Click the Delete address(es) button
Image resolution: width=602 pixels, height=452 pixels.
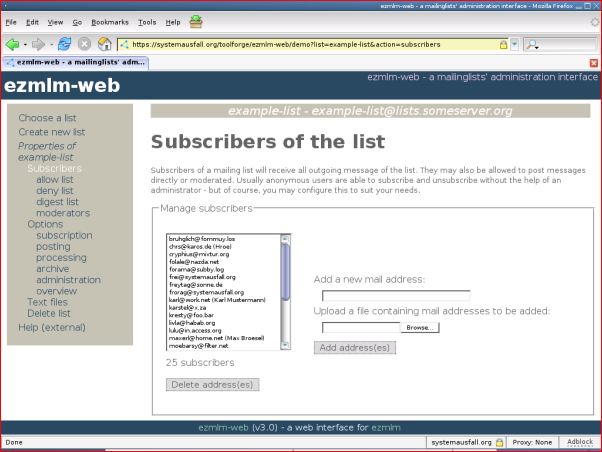(x=212, y=385)
